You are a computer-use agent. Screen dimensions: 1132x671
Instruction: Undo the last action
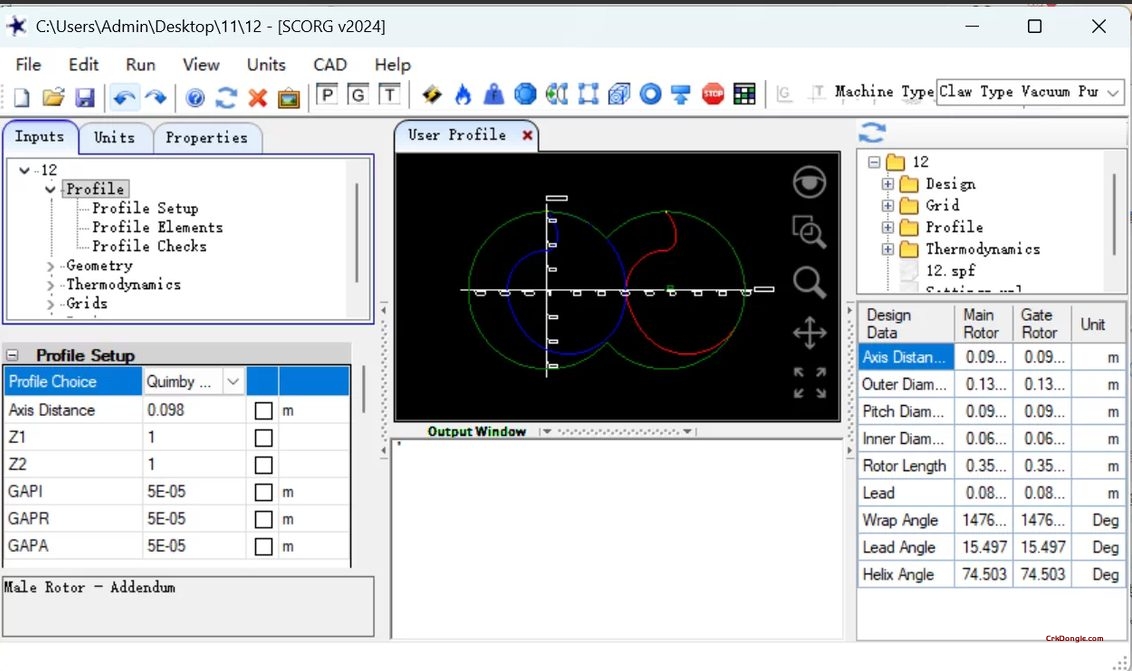click(x=125, y=96)
